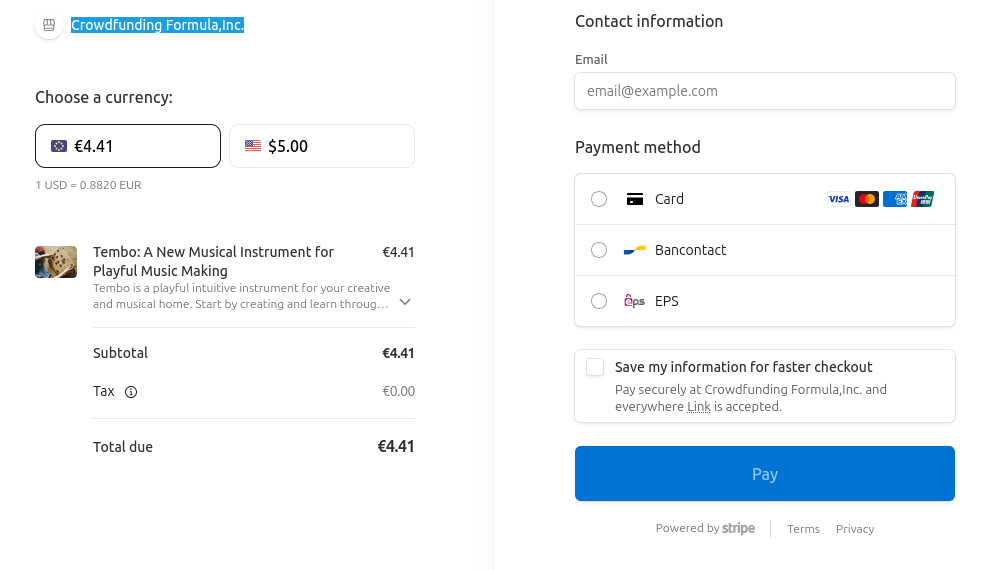The height and width of the screenshot is (570, 986).
Task: Click the merchant storefront icon
Action: tap(49, 25)
